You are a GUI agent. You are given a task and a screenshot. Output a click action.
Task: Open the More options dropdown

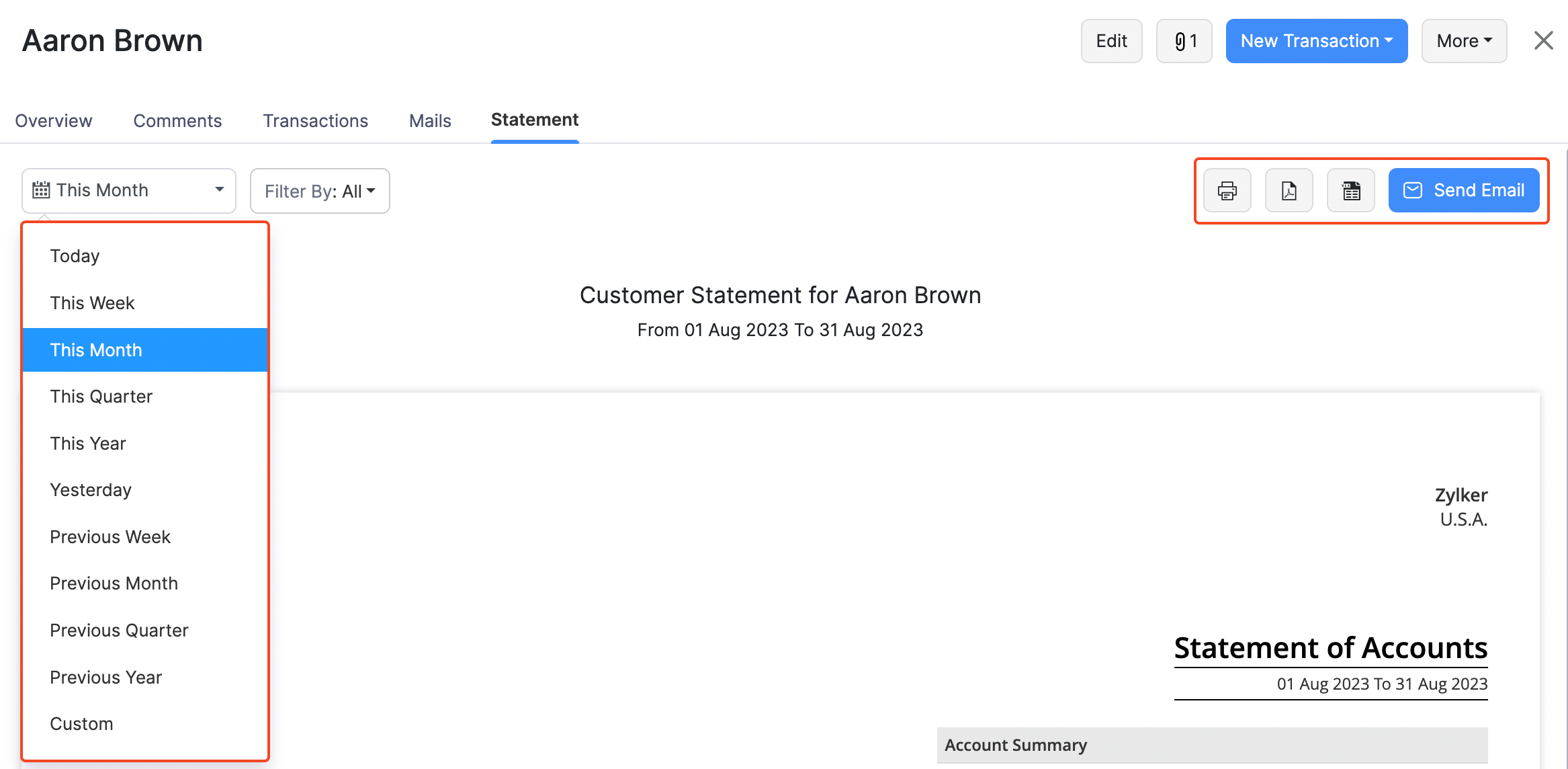1463,40
